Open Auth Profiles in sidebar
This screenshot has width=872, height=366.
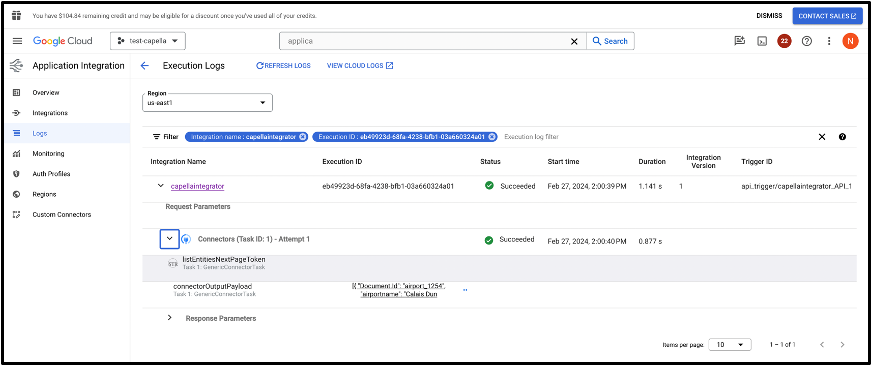(51, 174)
